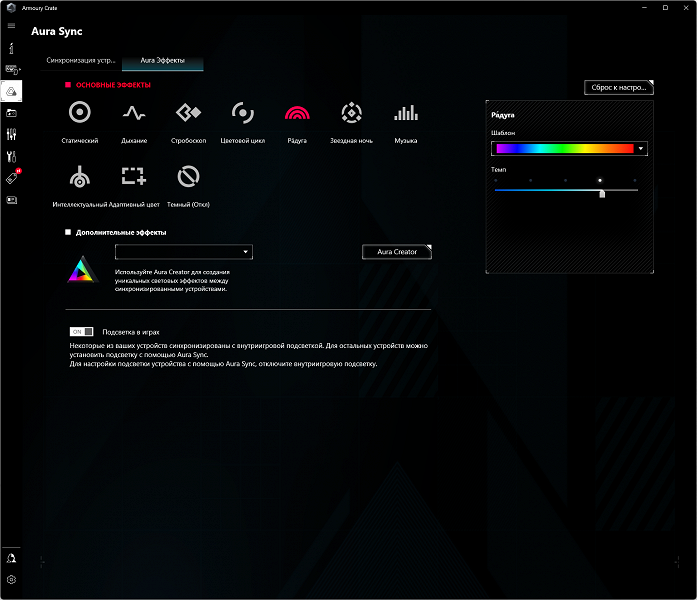The image size is (697, 600).
Task: Open the Devices sidebar icon
Action: [12, 70]
